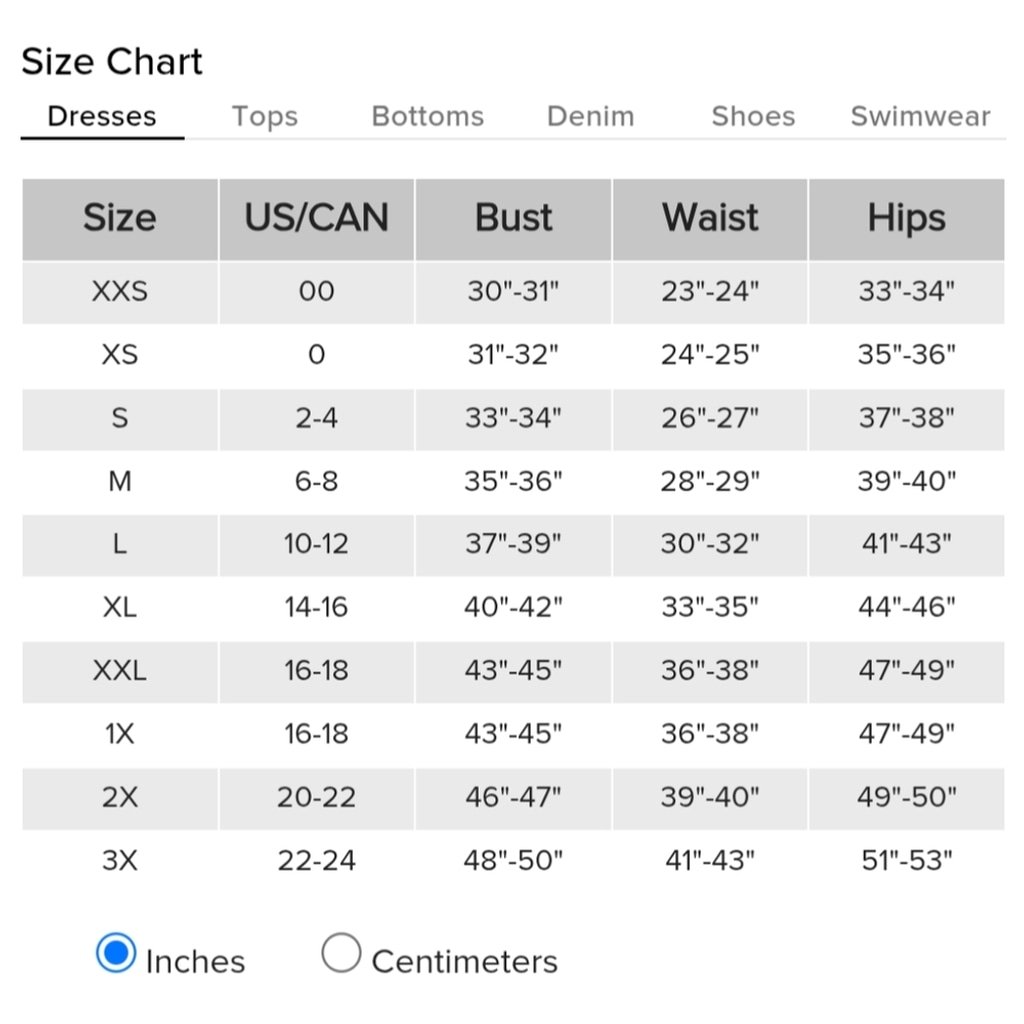Click the Size column header
The height and width of the screenshot is (1024, 1024).
[x=120, y=219]
